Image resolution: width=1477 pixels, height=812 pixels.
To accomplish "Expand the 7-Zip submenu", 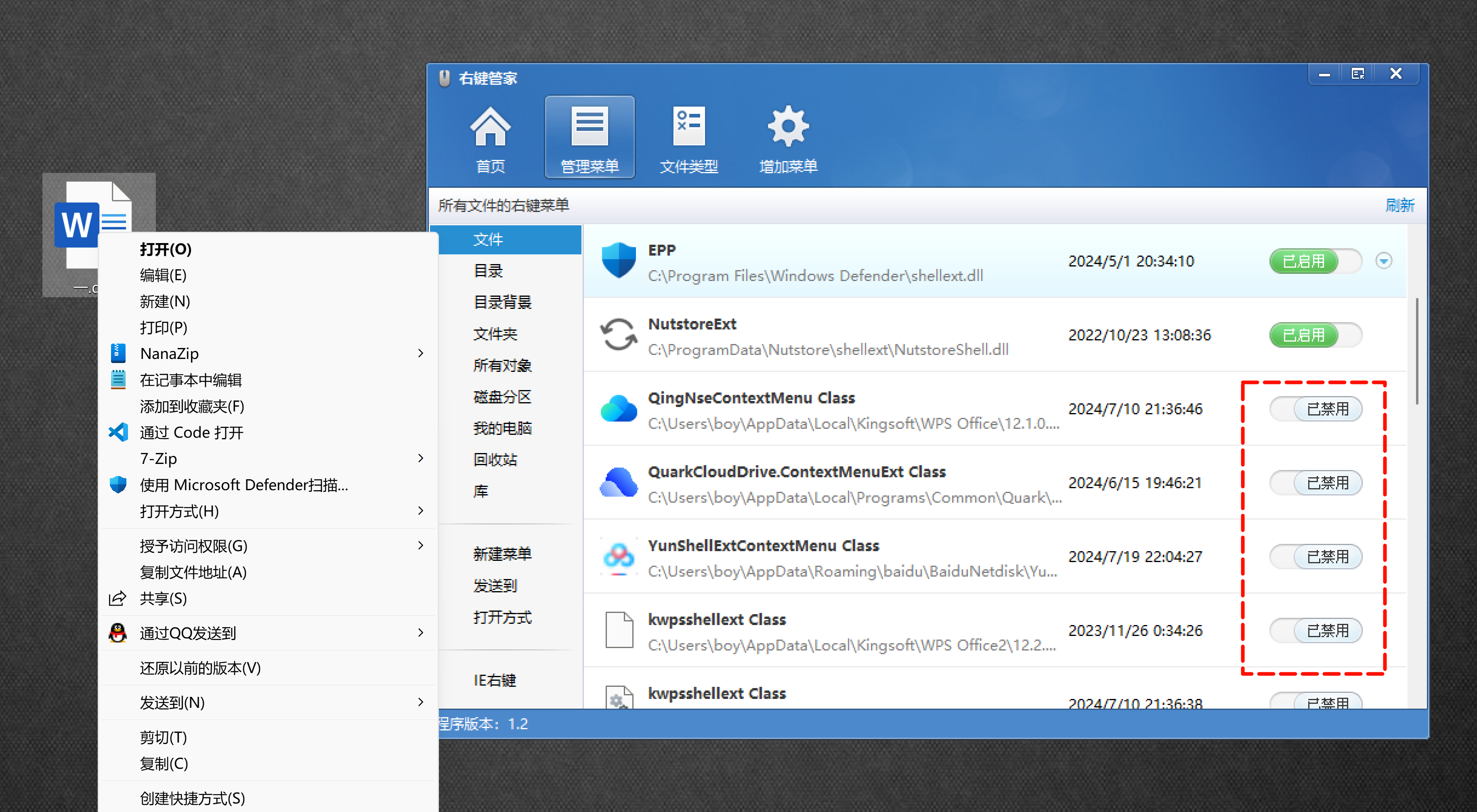I will pyautogui.click(x=421, y=458).
